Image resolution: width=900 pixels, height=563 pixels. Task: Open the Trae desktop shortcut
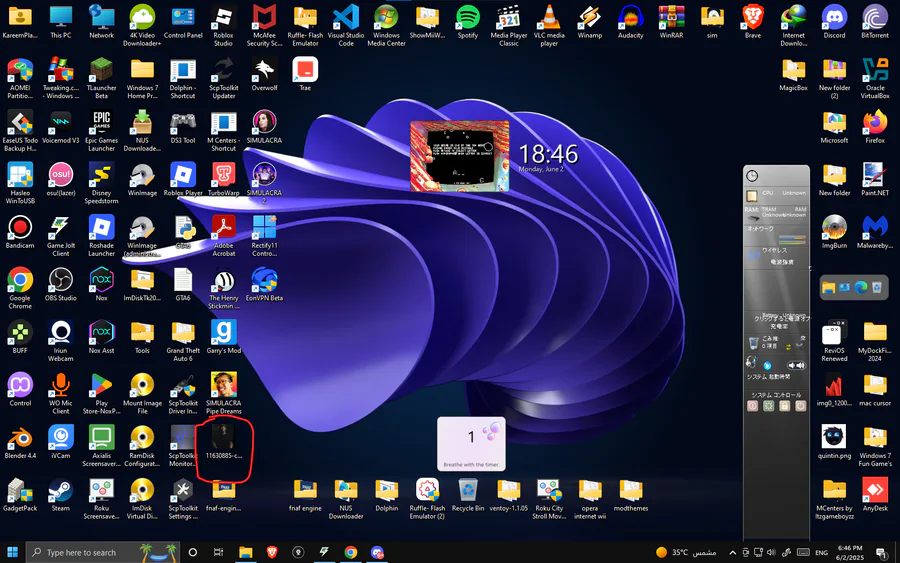(x=305, y=75)
